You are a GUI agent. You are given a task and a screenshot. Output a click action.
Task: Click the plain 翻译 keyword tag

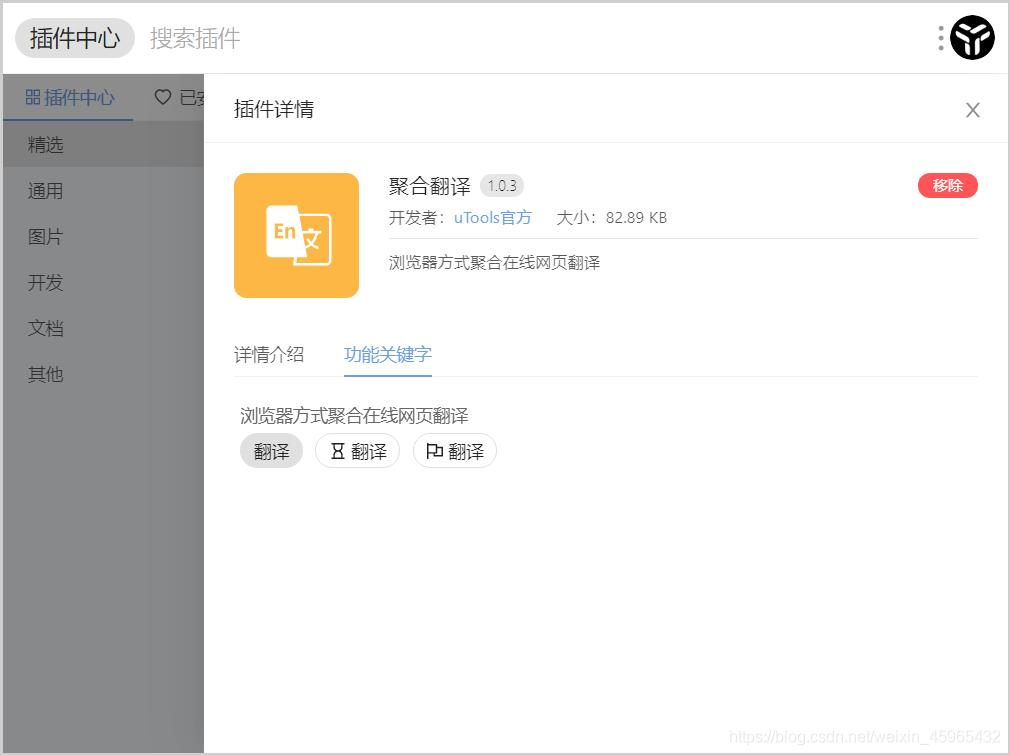[271, 450]
